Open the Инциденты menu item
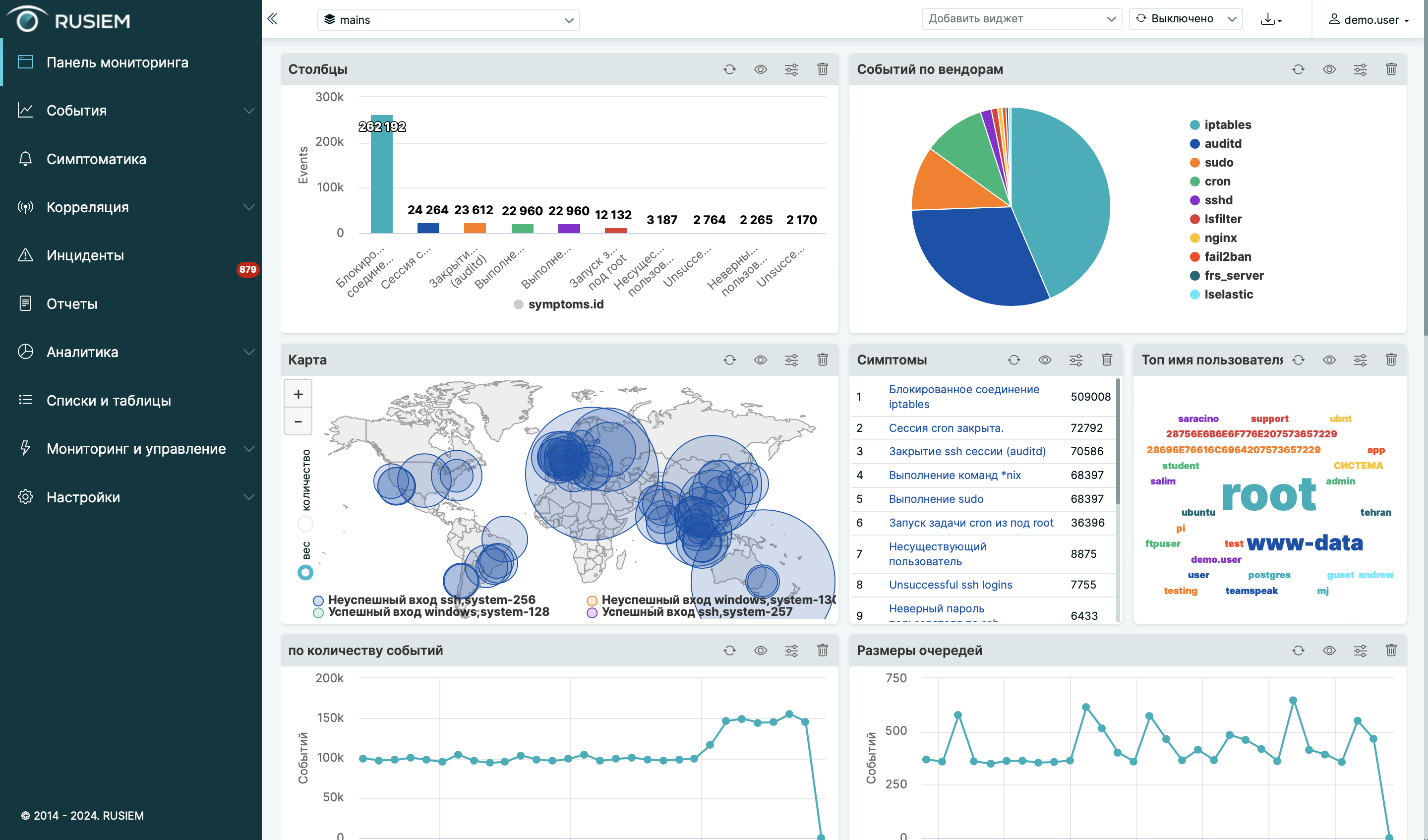 click(x=85, y=256)
